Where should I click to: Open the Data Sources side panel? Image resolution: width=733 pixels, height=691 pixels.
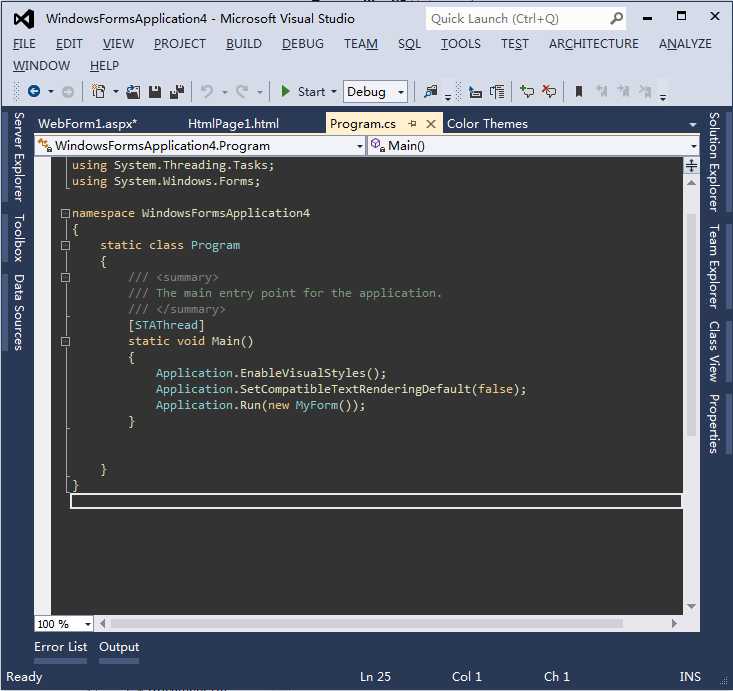coord(18,312)
